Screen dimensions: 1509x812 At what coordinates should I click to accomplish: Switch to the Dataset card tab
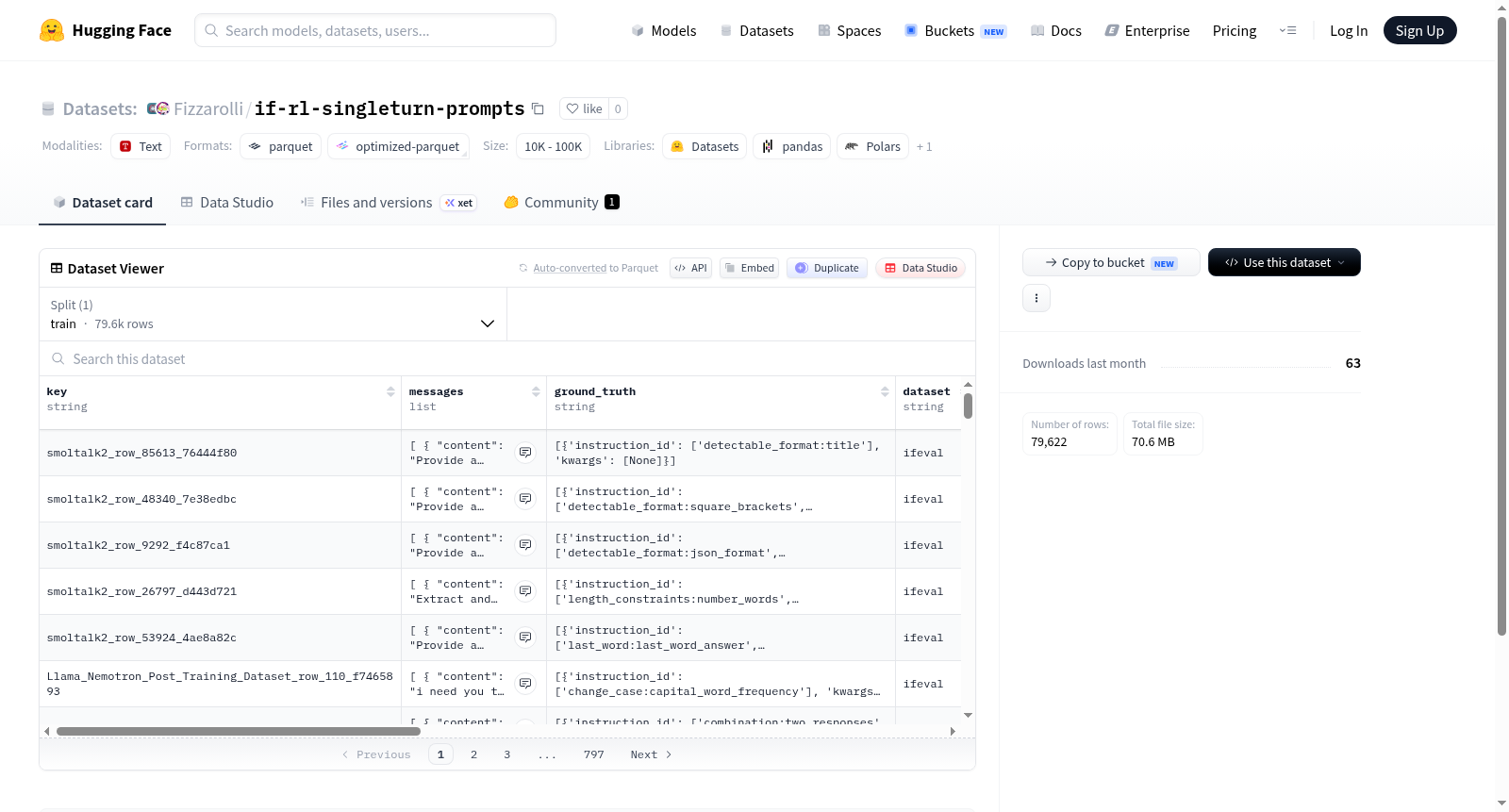(103, 203)
